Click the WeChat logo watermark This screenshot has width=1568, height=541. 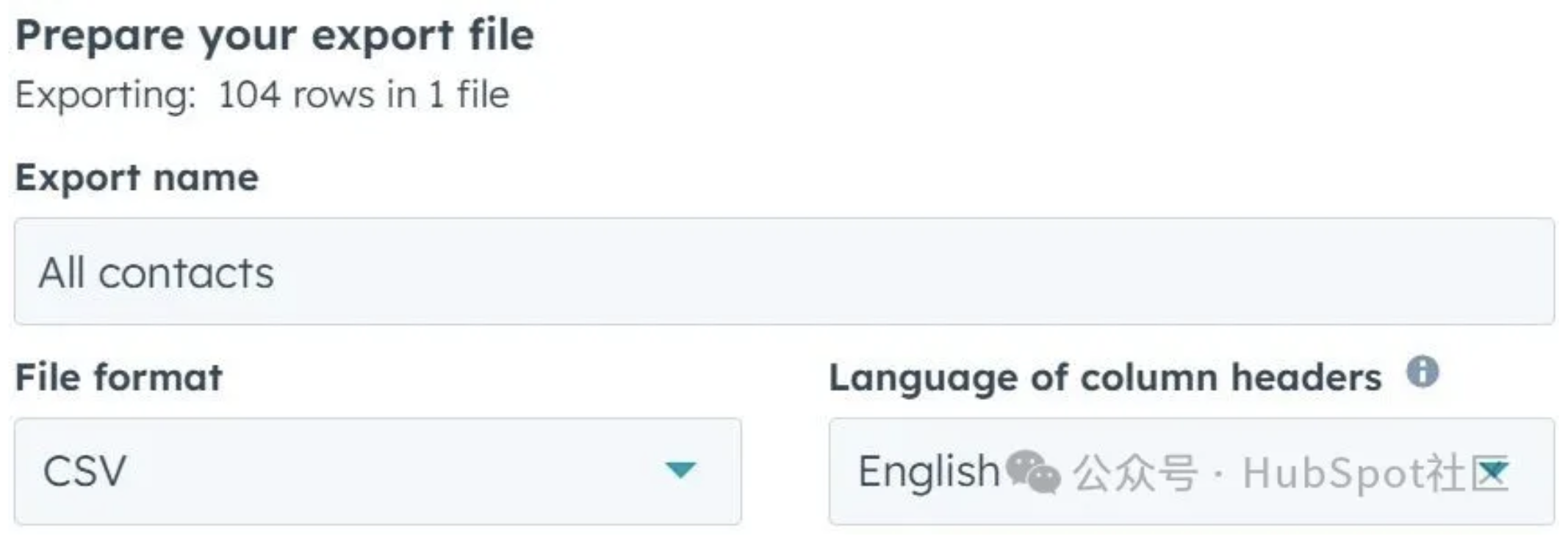point(1032,472)
